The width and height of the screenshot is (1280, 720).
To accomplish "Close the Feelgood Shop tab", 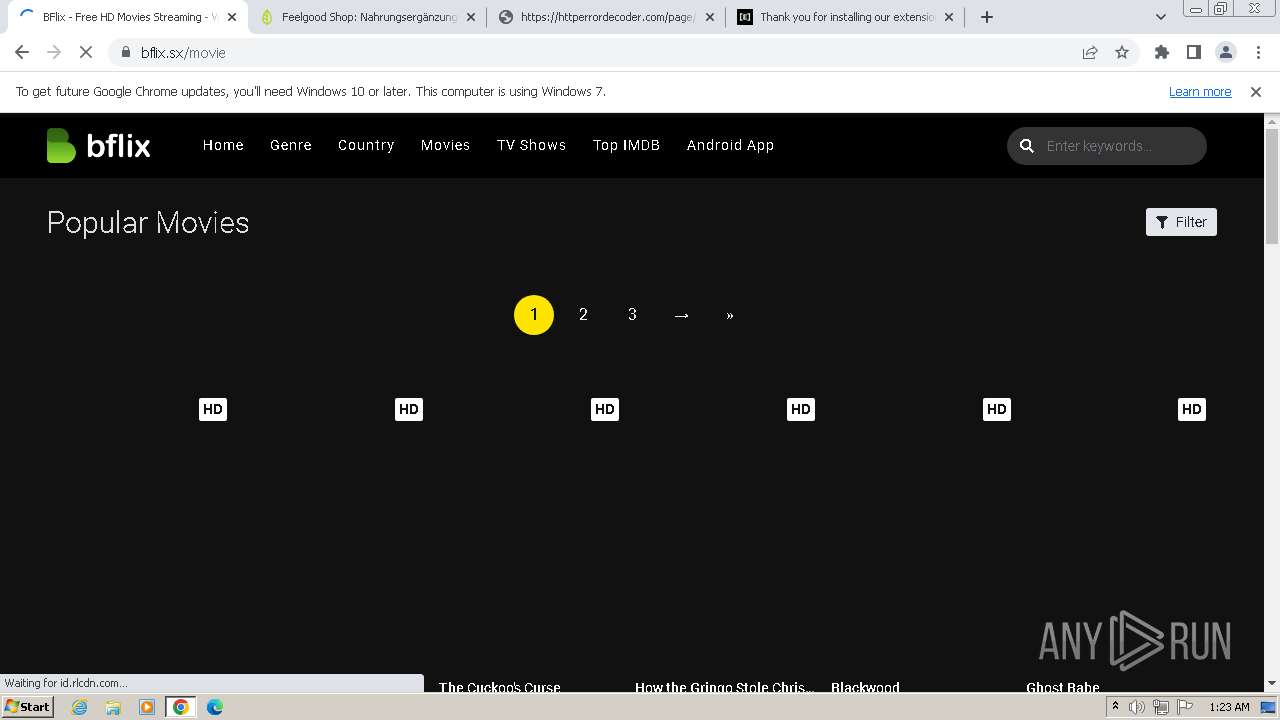I will point(471,17).
